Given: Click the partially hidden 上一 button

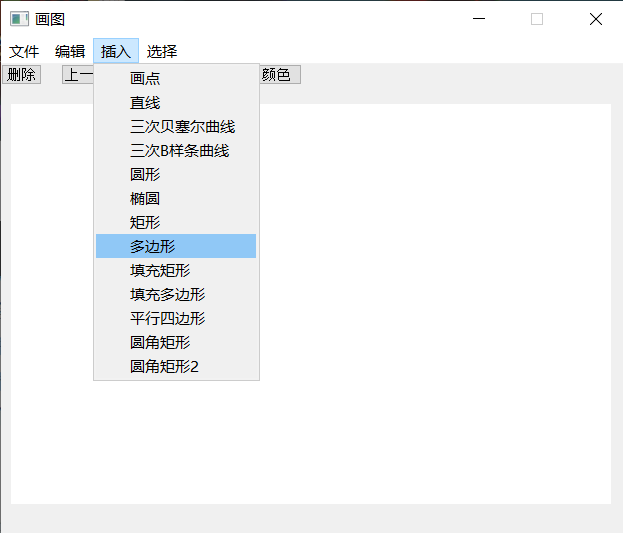Looking at the screenshot, I should pyautogui.click(x=78, y=75).
